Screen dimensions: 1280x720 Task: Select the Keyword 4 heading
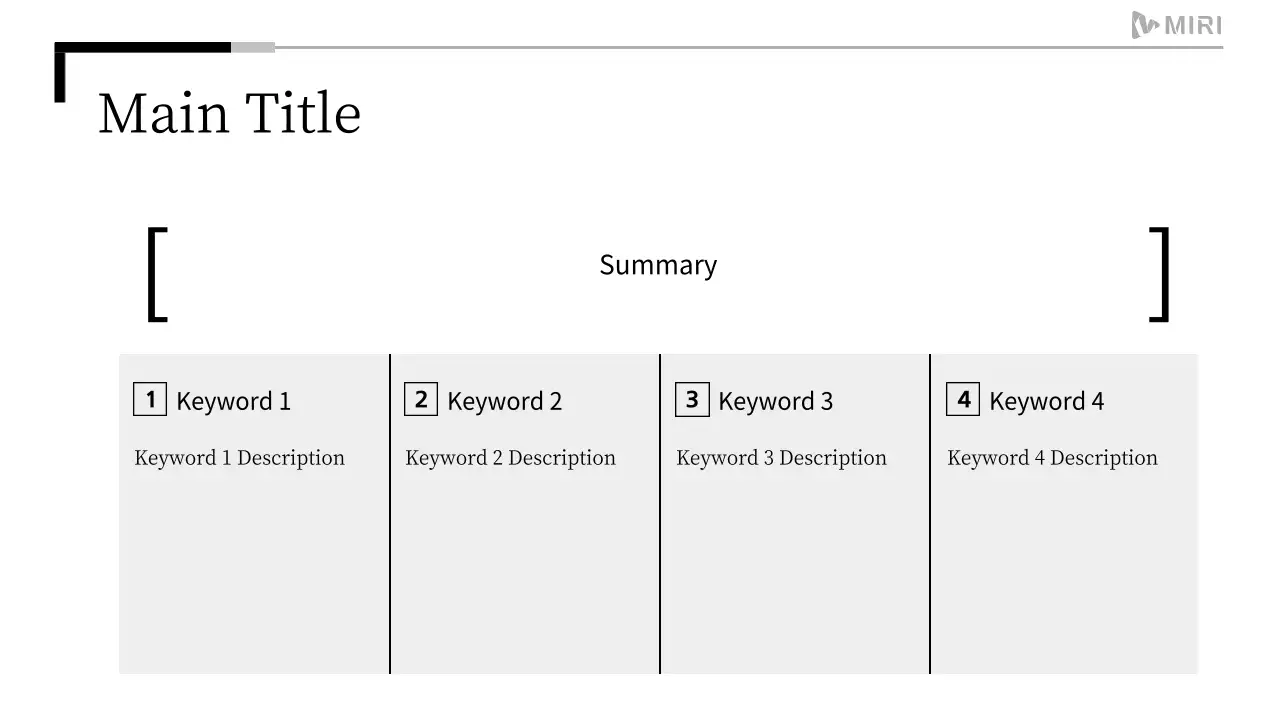[1046, 402]
